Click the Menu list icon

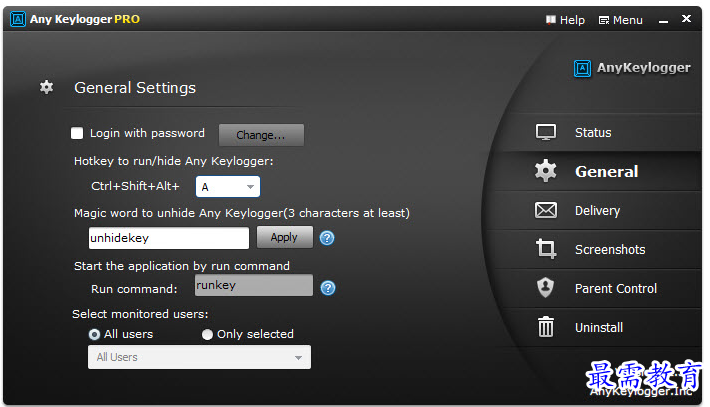[604, 20]
